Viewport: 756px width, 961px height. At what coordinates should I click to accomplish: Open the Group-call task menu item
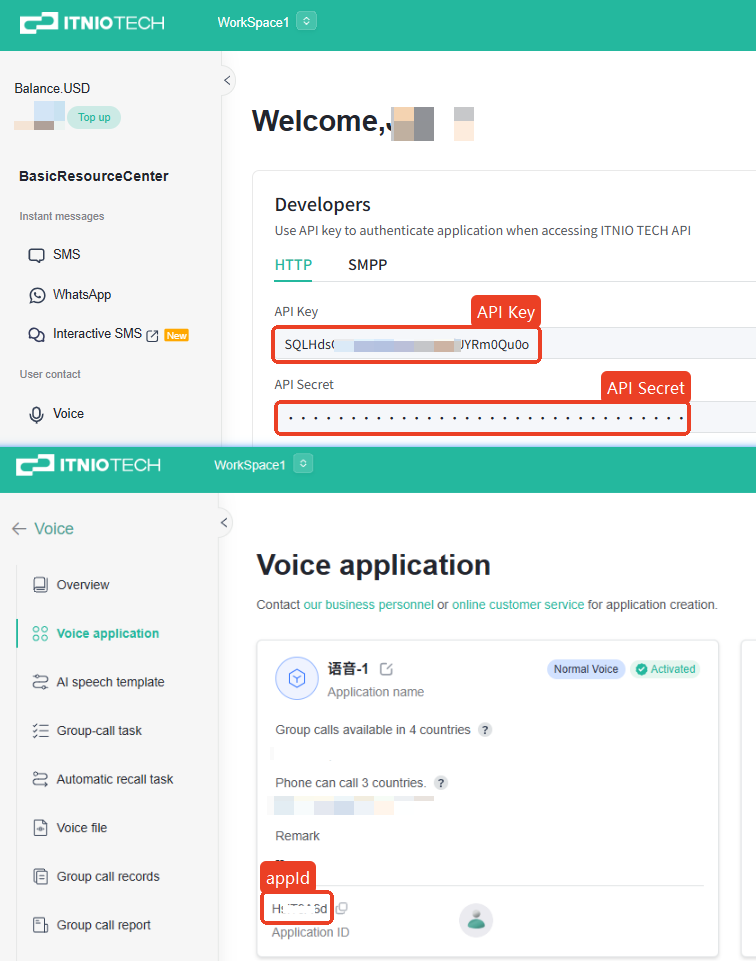click(x=99, y=731)
